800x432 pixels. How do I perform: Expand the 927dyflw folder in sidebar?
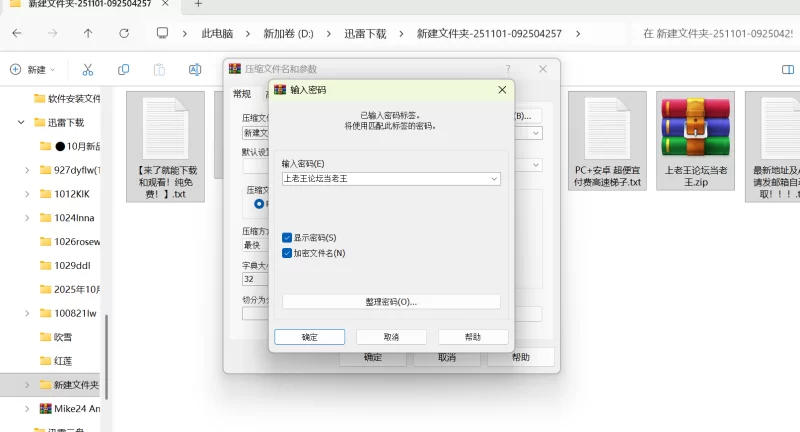click(27, 170)
